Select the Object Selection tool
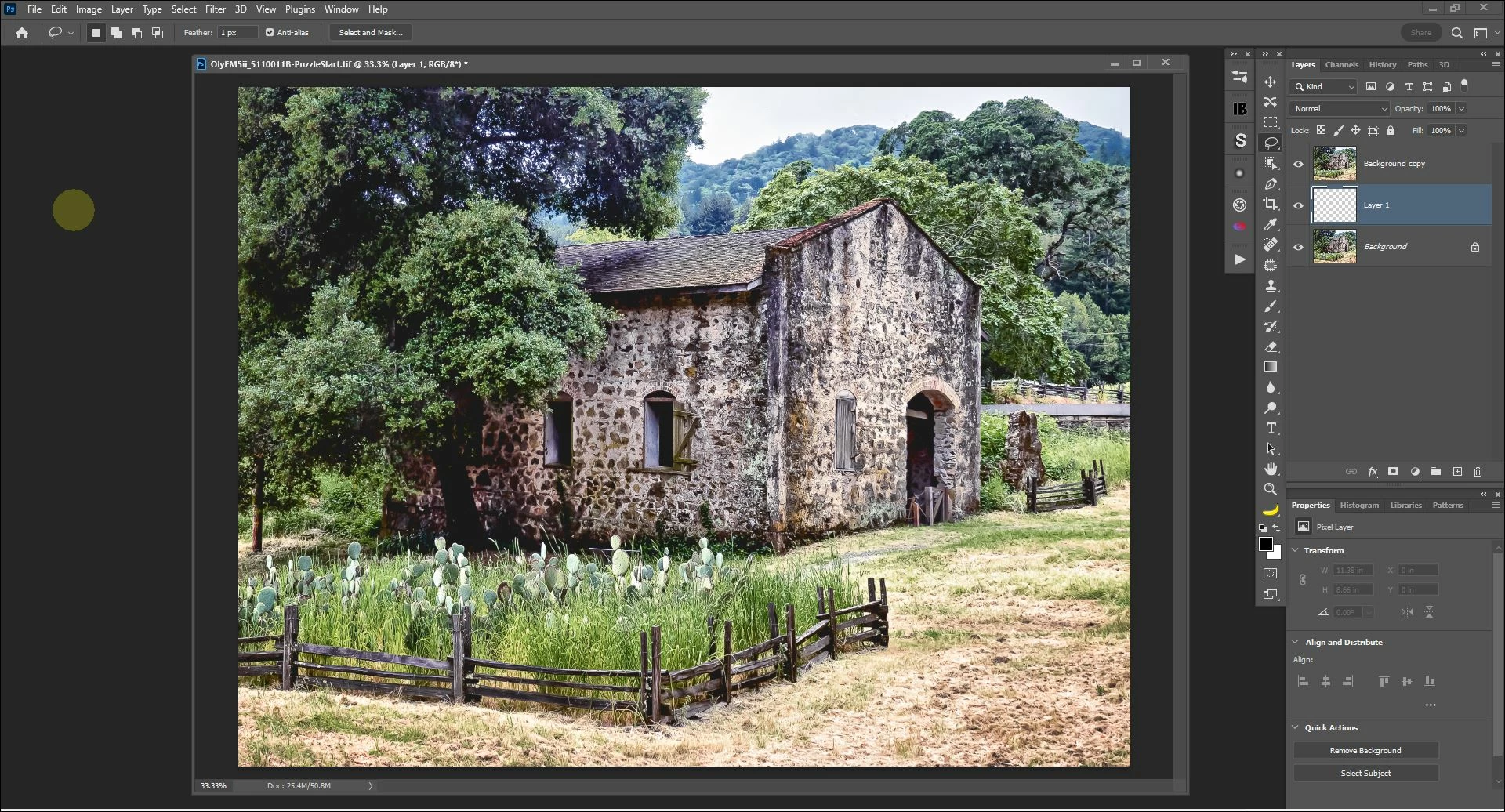Screen dimensions: 1505x812 tap(1270, 163)
